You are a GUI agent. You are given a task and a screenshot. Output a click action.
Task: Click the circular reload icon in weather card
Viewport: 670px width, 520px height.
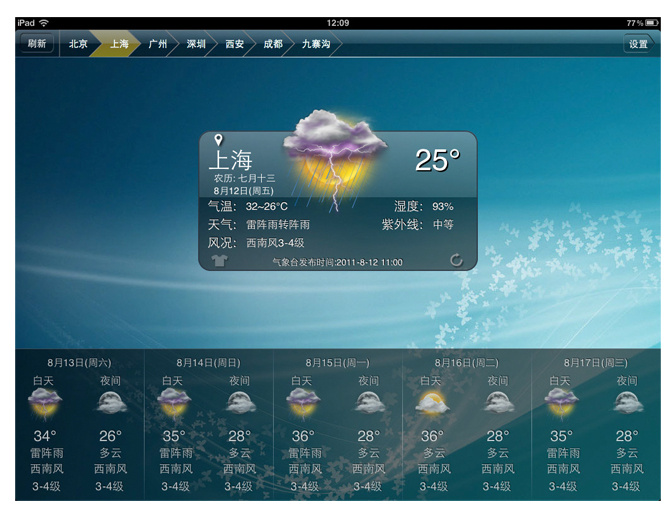(456, 260)
